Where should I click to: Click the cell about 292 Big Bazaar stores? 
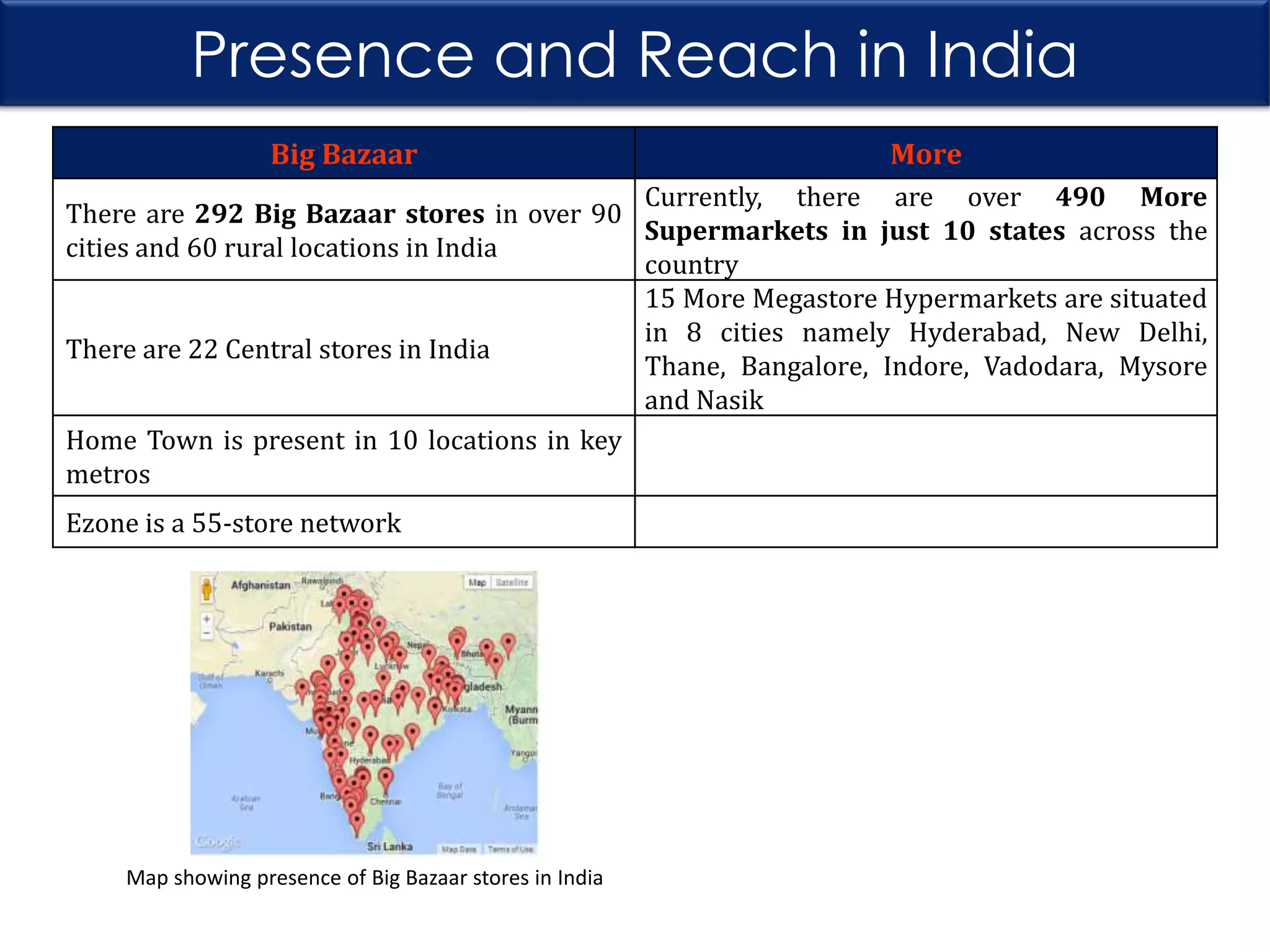pyautogui.click(x=344, y=230)
